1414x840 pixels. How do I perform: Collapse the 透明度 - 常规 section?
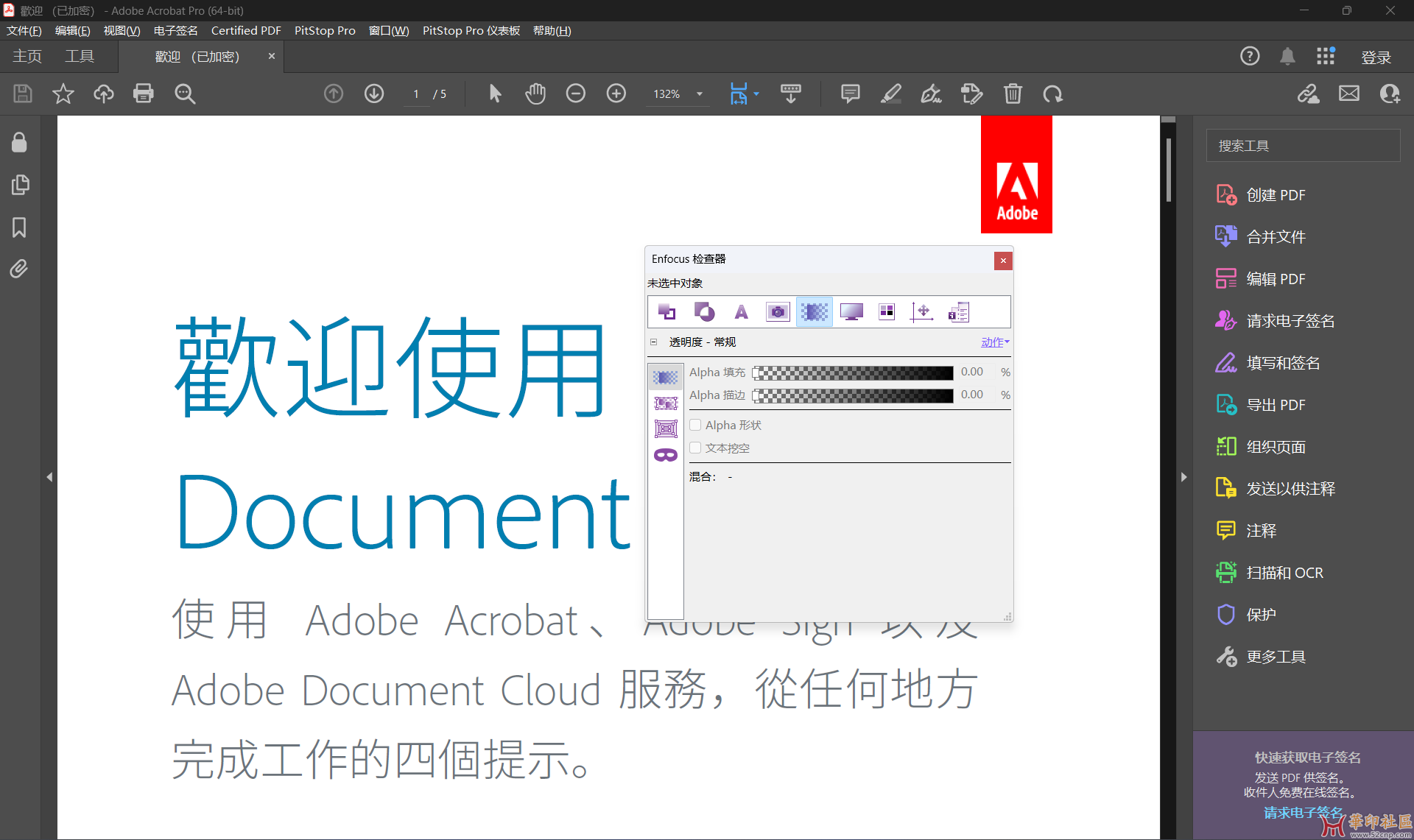pyautogui.click(x=653, y=342)
